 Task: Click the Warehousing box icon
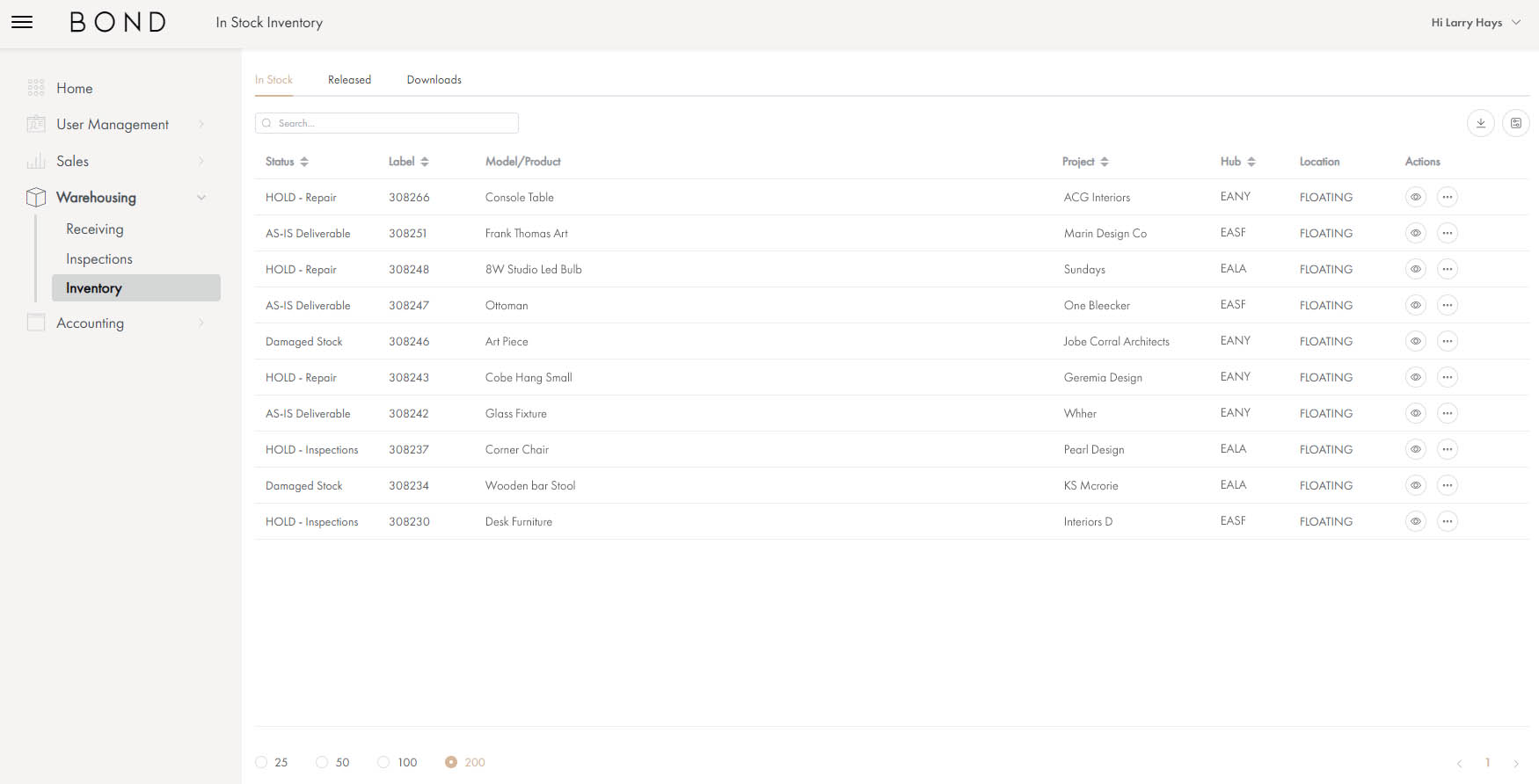click(36, 198)
